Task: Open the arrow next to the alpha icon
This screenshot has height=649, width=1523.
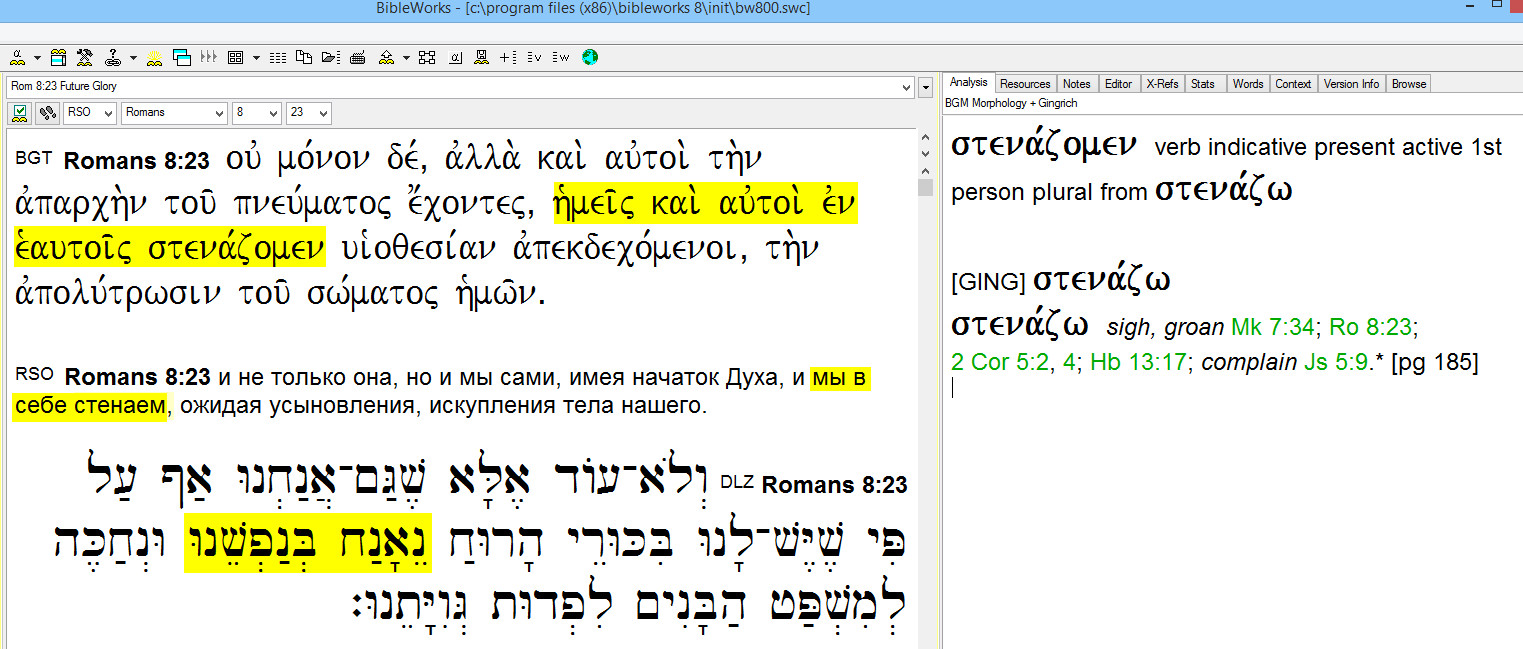Action: (x=38, y=58)
